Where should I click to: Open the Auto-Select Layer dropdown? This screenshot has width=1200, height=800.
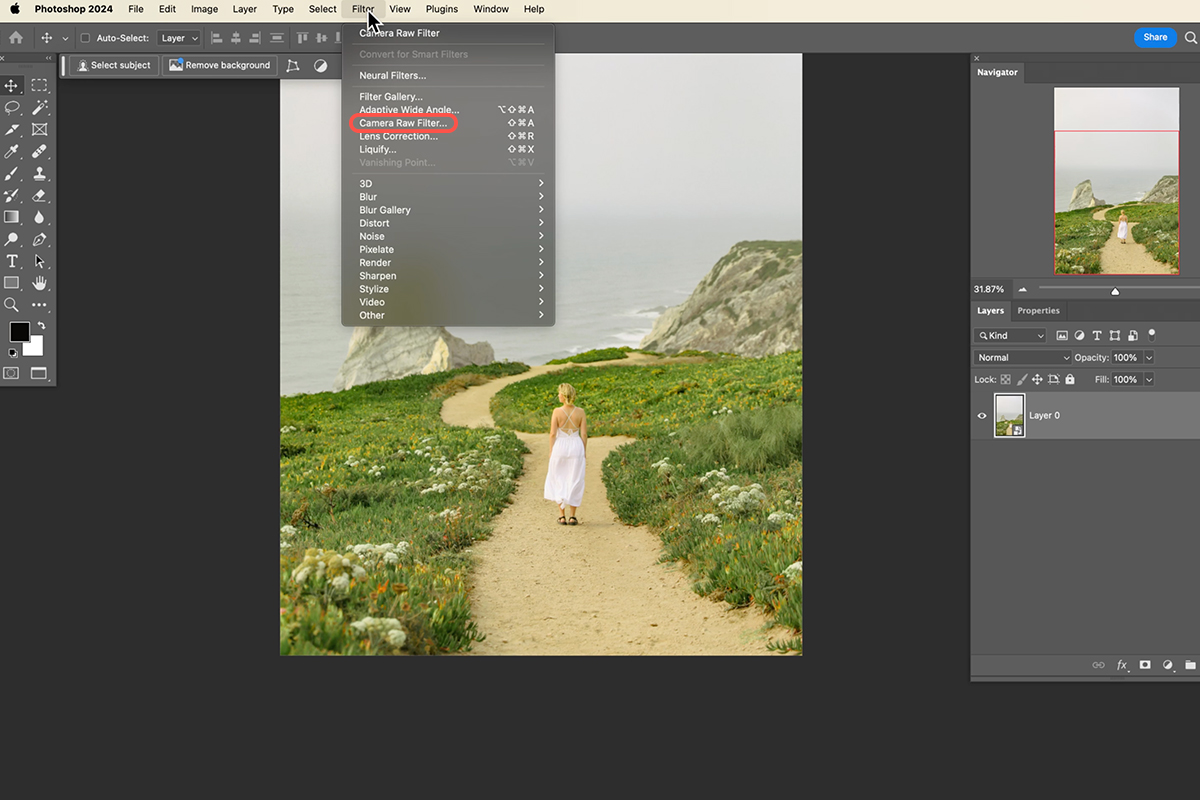coord(180,38)
